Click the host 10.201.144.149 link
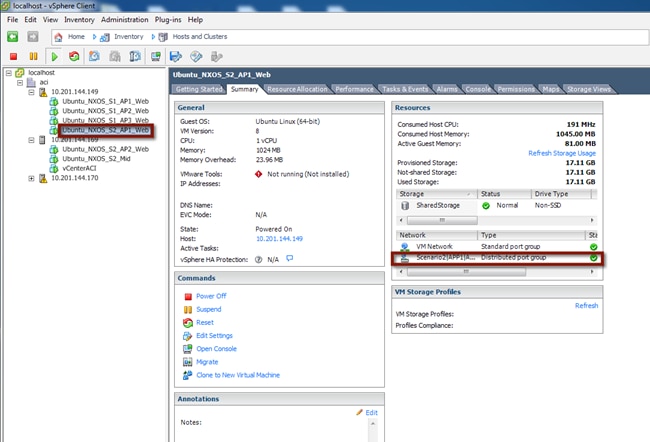650x442 pixels. [279, 239]
